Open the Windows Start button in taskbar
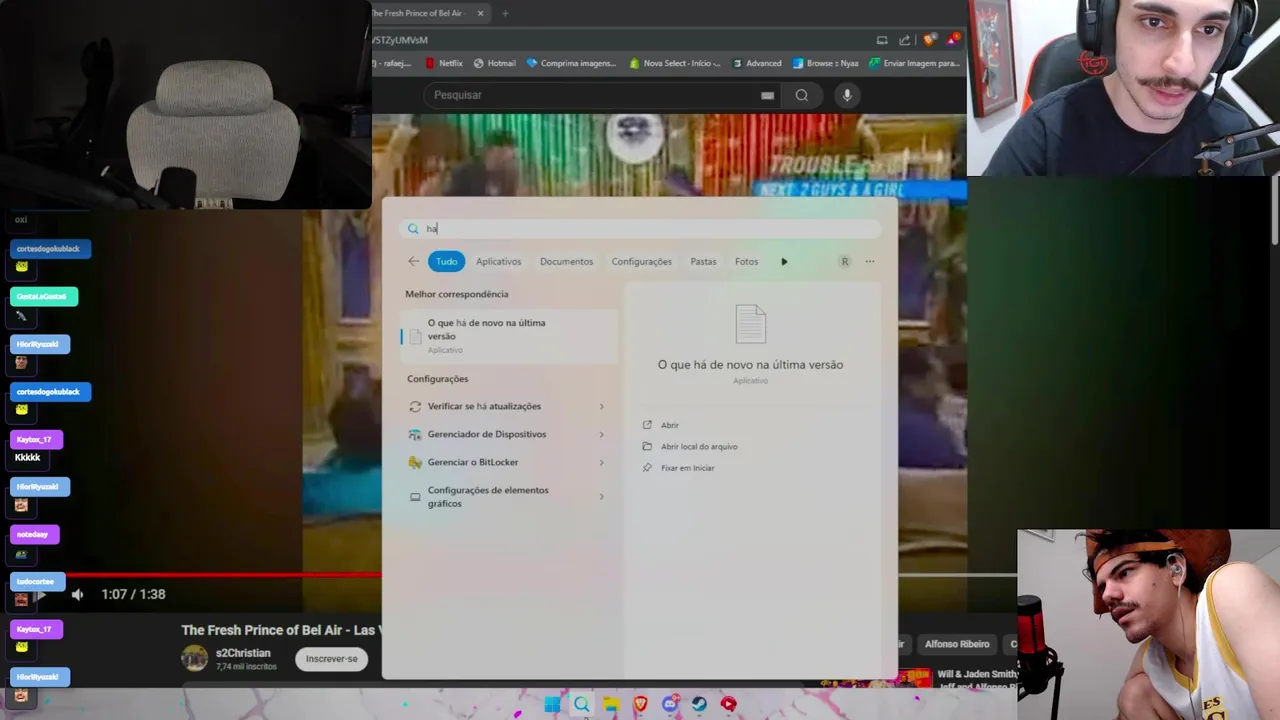 pyautogui.click(x=552, y=704)
